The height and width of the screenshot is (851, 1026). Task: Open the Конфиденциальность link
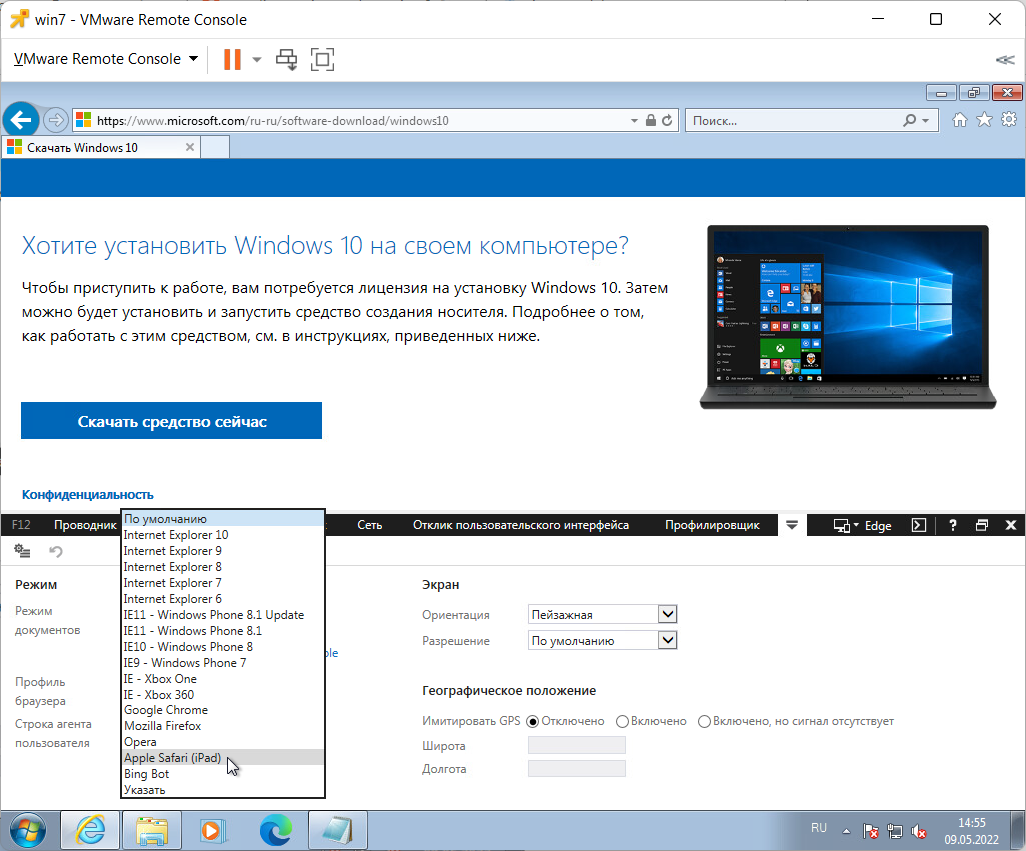[86, 494]
